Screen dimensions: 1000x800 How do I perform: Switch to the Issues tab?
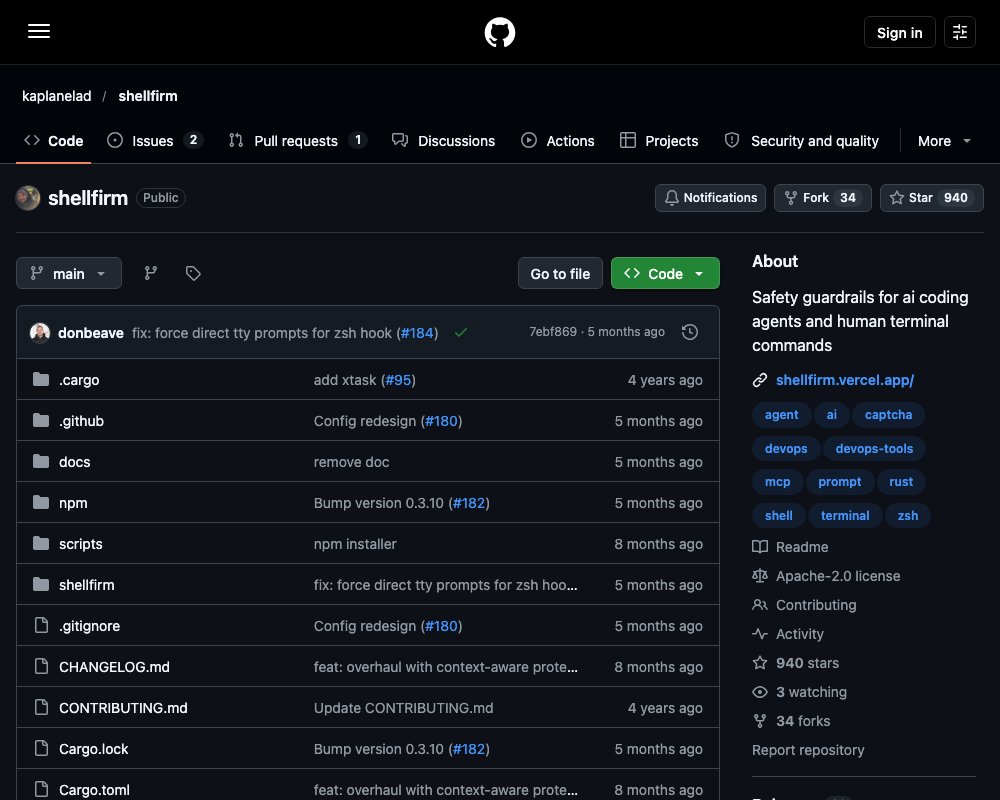coord(155,141)
